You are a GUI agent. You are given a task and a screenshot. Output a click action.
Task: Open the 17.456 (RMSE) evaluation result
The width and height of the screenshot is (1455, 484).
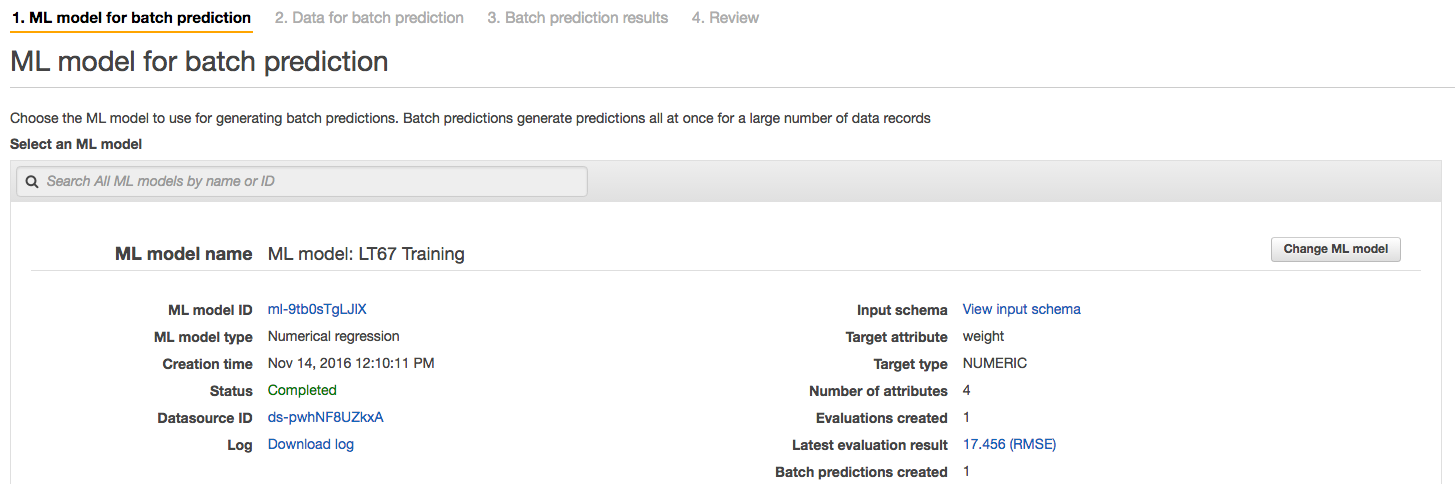tap(1009, 444)
